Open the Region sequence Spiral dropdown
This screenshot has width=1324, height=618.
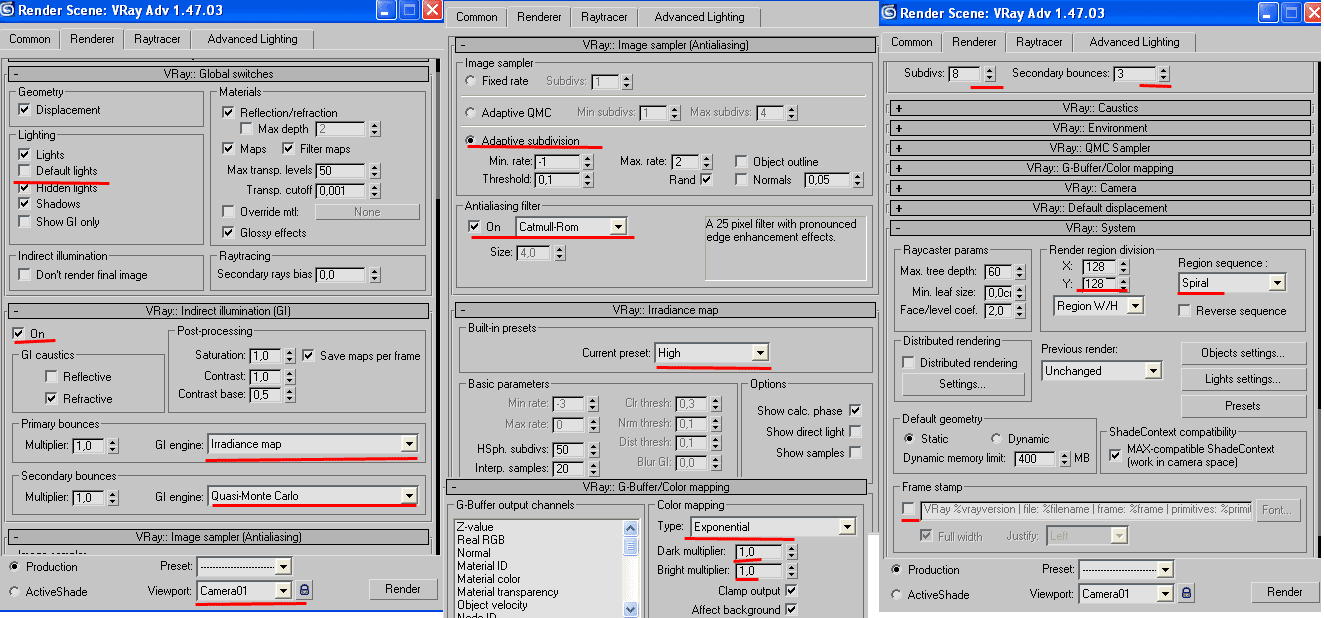pyautogui.click(x=1276, y=283)
